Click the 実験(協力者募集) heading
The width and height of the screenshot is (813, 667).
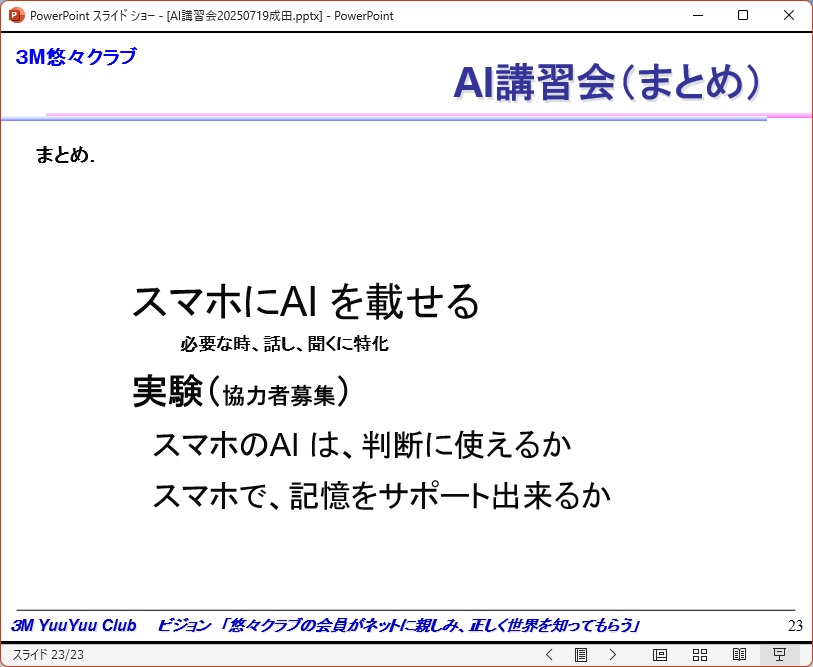241,393
